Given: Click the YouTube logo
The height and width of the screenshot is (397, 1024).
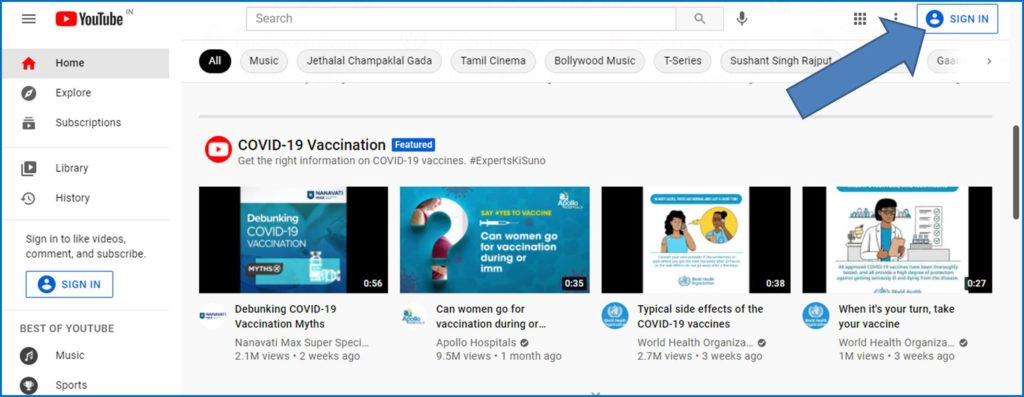Looking at the screenshot, I should pyautogui.click(x=89, y=19).
